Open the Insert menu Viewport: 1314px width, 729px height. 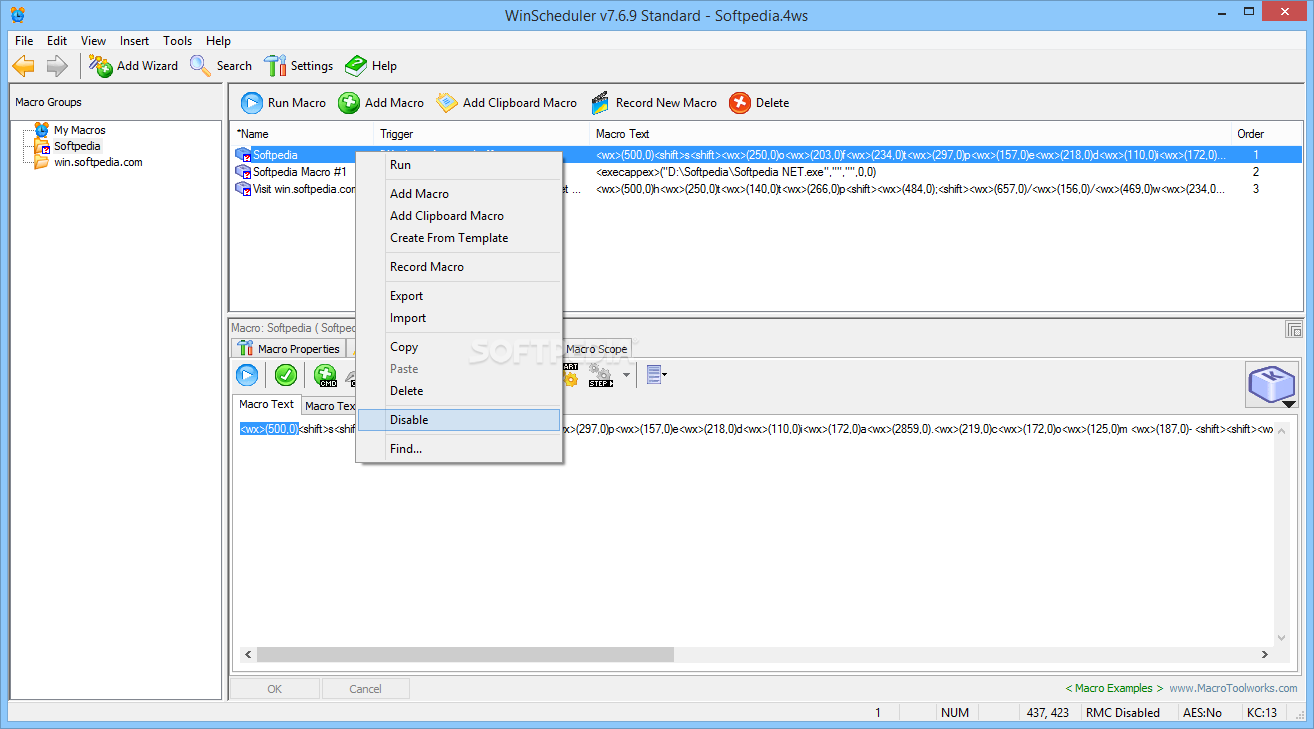pyautogui.click(x=134, y=41)
